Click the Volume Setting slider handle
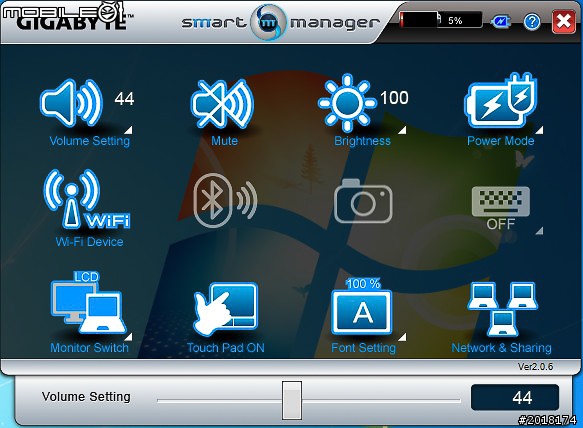The height and width of the screenshot is (428, 583). tap(292, 400)
